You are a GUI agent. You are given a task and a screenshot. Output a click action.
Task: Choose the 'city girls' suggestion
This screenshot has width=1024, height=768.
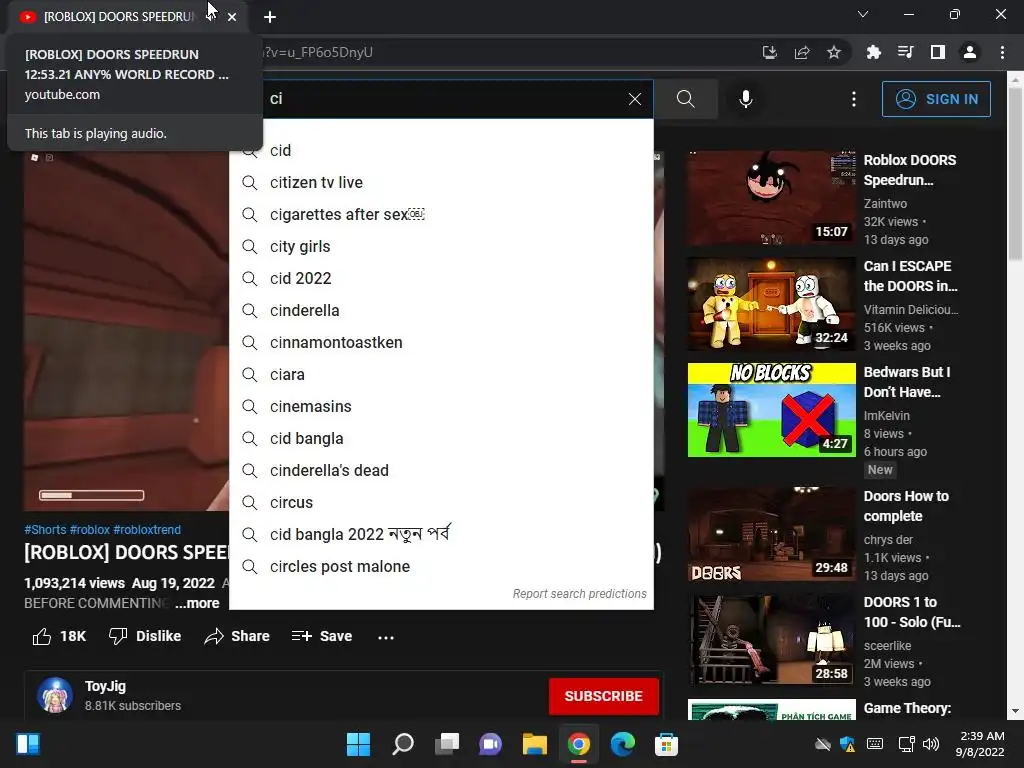(x=441, y=246)
